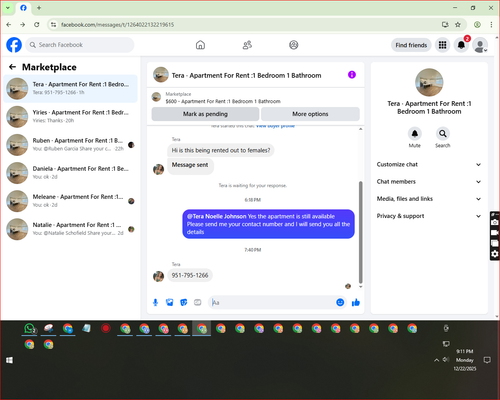The width and height of the screenshot is (500, 400).
Task: Open Windows notification center icon
Action: click(487, 360)
